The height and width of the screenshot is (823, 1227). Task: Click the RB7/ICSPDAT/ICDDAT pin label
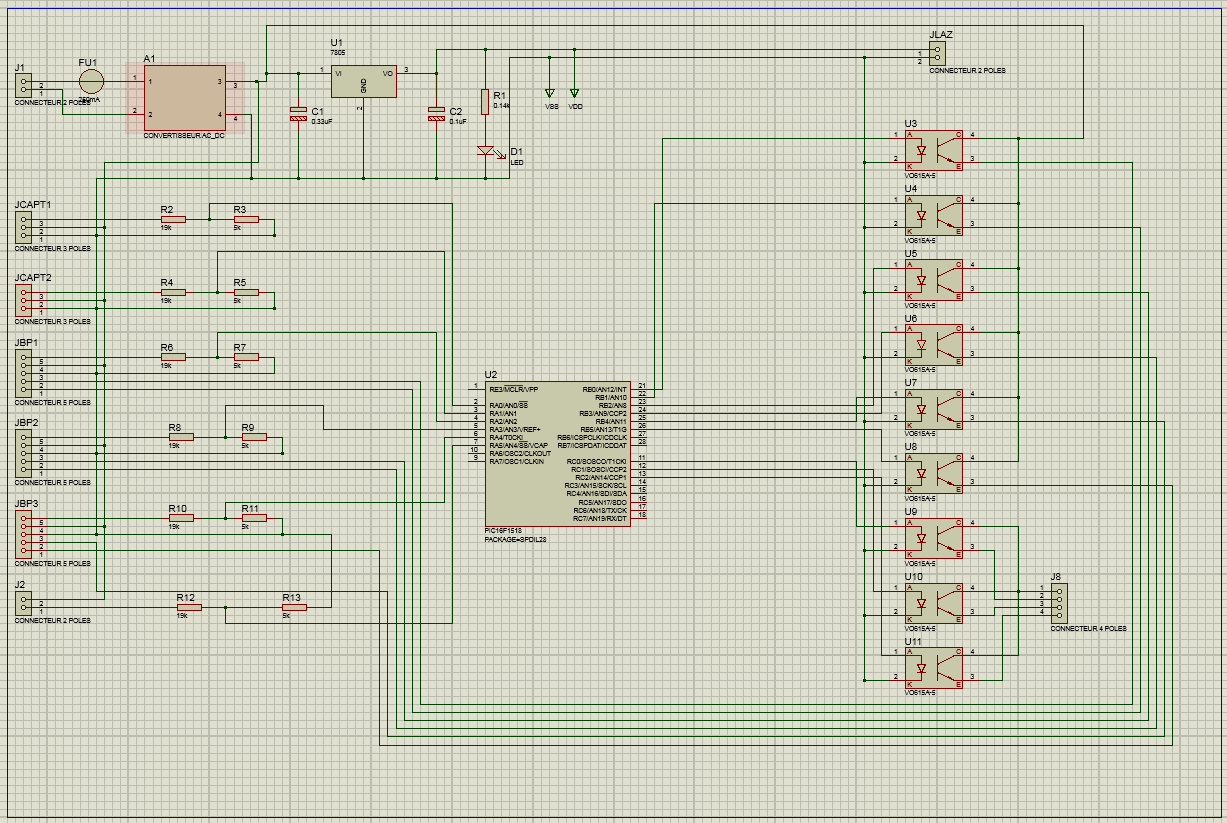[592, 445]
